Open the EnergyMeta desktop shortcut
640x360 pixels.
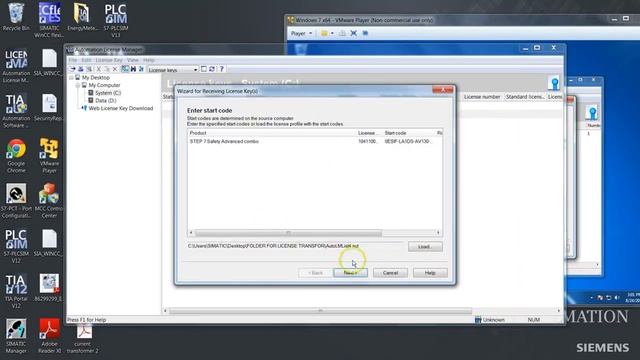(82, 16)
